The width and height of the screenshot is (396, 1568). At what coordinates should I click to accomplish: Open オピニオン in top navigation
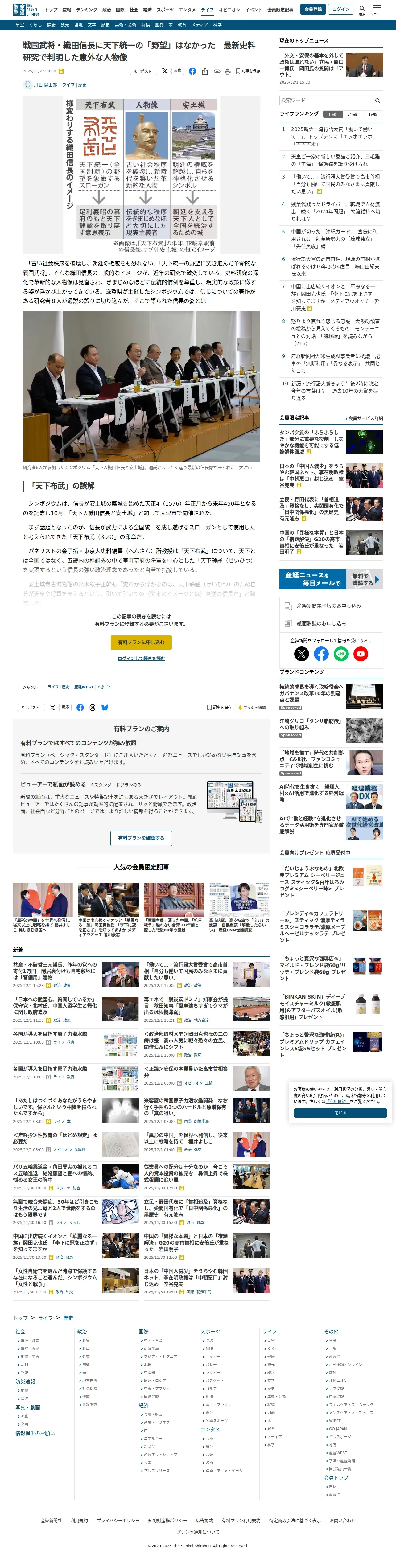[230, 10]
